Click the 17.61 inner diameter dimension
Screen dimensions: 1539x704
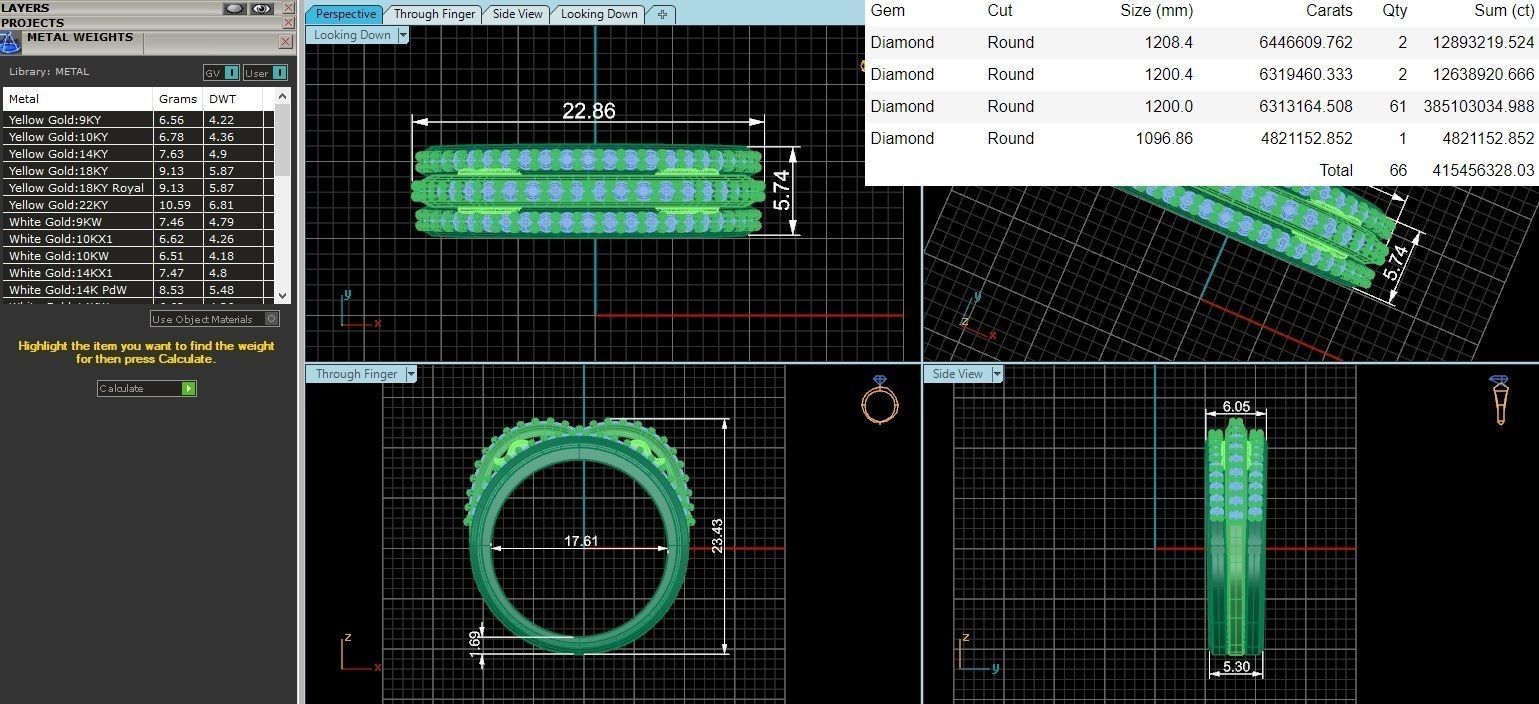click(581, 541)
